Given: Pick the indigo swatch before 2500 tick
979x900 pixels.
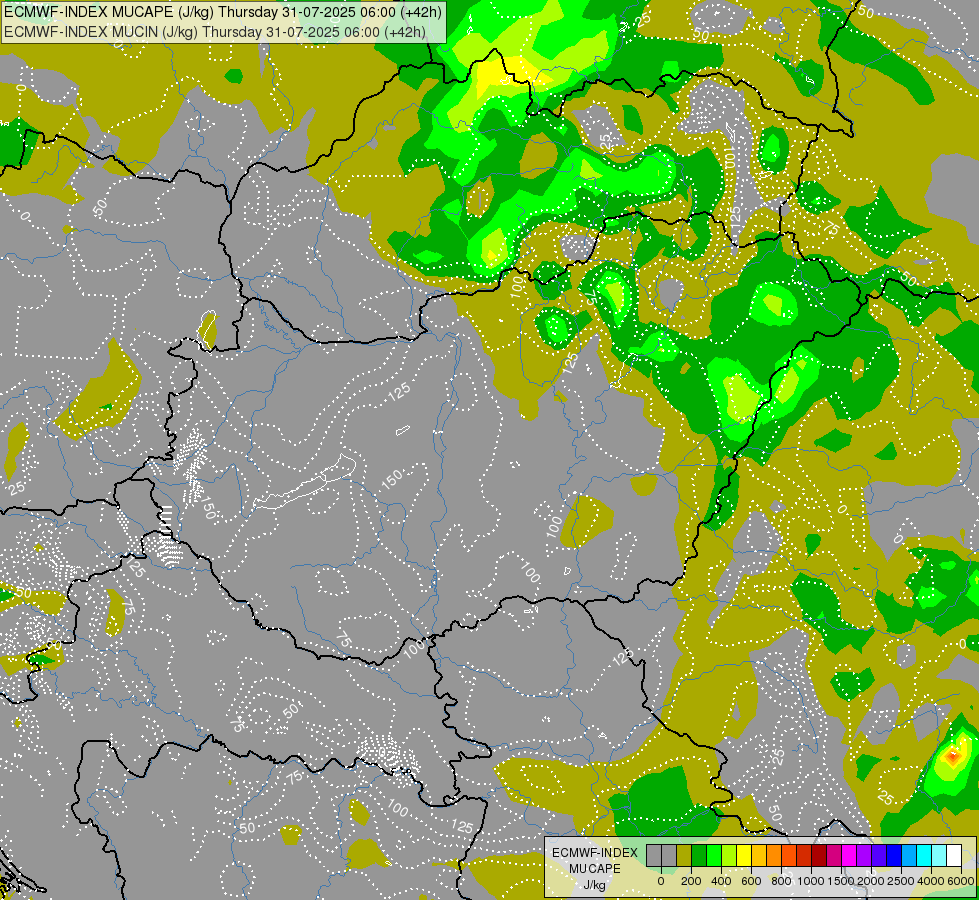Looking at the screenshot, I should point(879,855).
